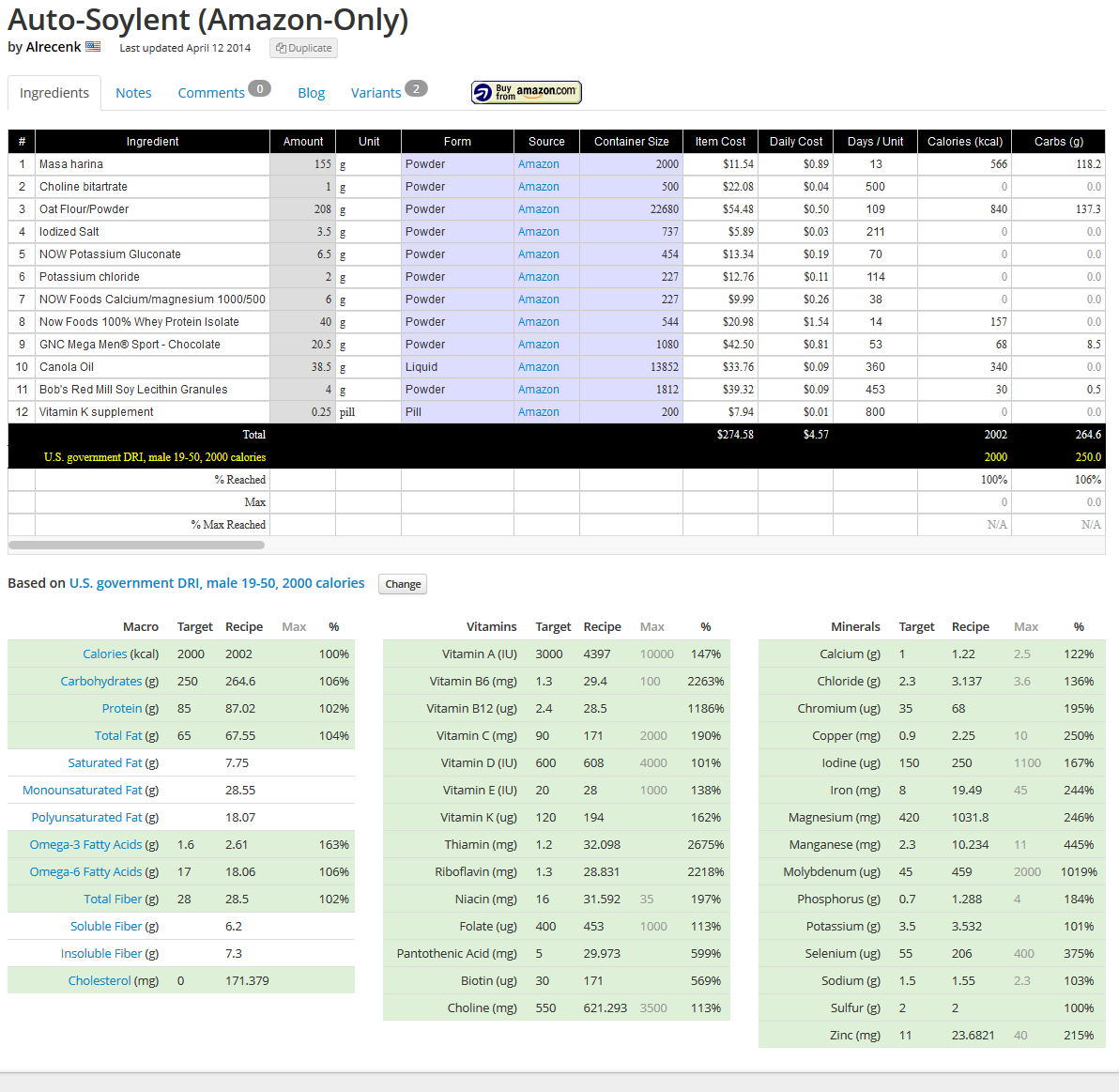1119x1092 pixels.
Task: Click the Protein macro link
Action: click(122, 708)
